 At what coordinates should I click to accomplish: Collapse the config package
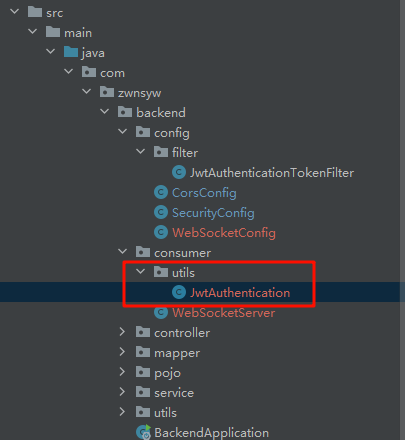(123, 132)
